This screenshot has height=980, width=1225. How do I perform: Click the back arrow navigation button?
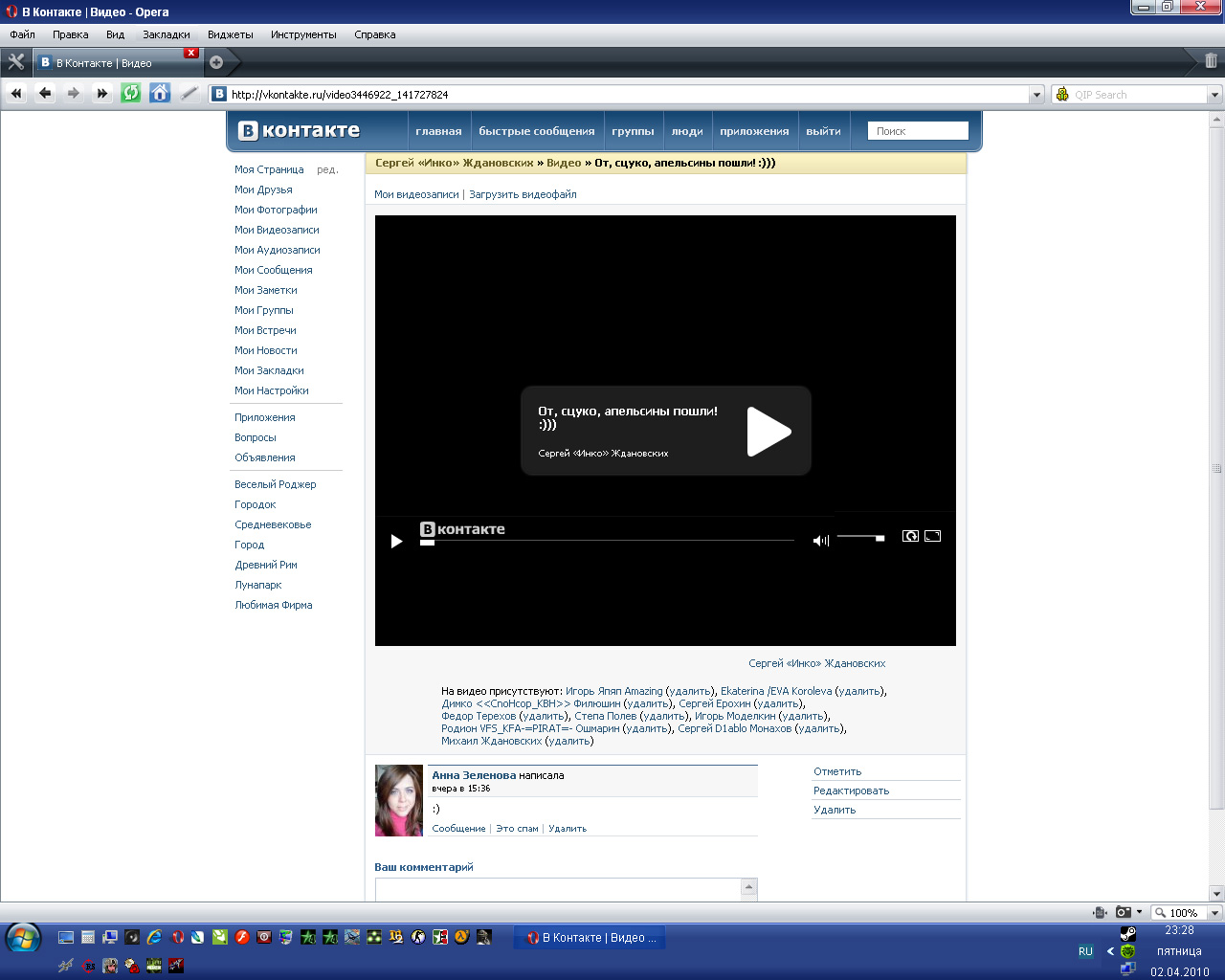[45, 93]
